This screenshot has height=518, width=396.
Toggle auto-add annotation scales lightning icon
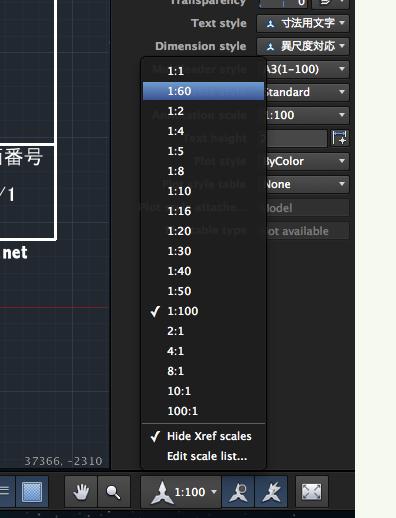[x=271, y=492]
